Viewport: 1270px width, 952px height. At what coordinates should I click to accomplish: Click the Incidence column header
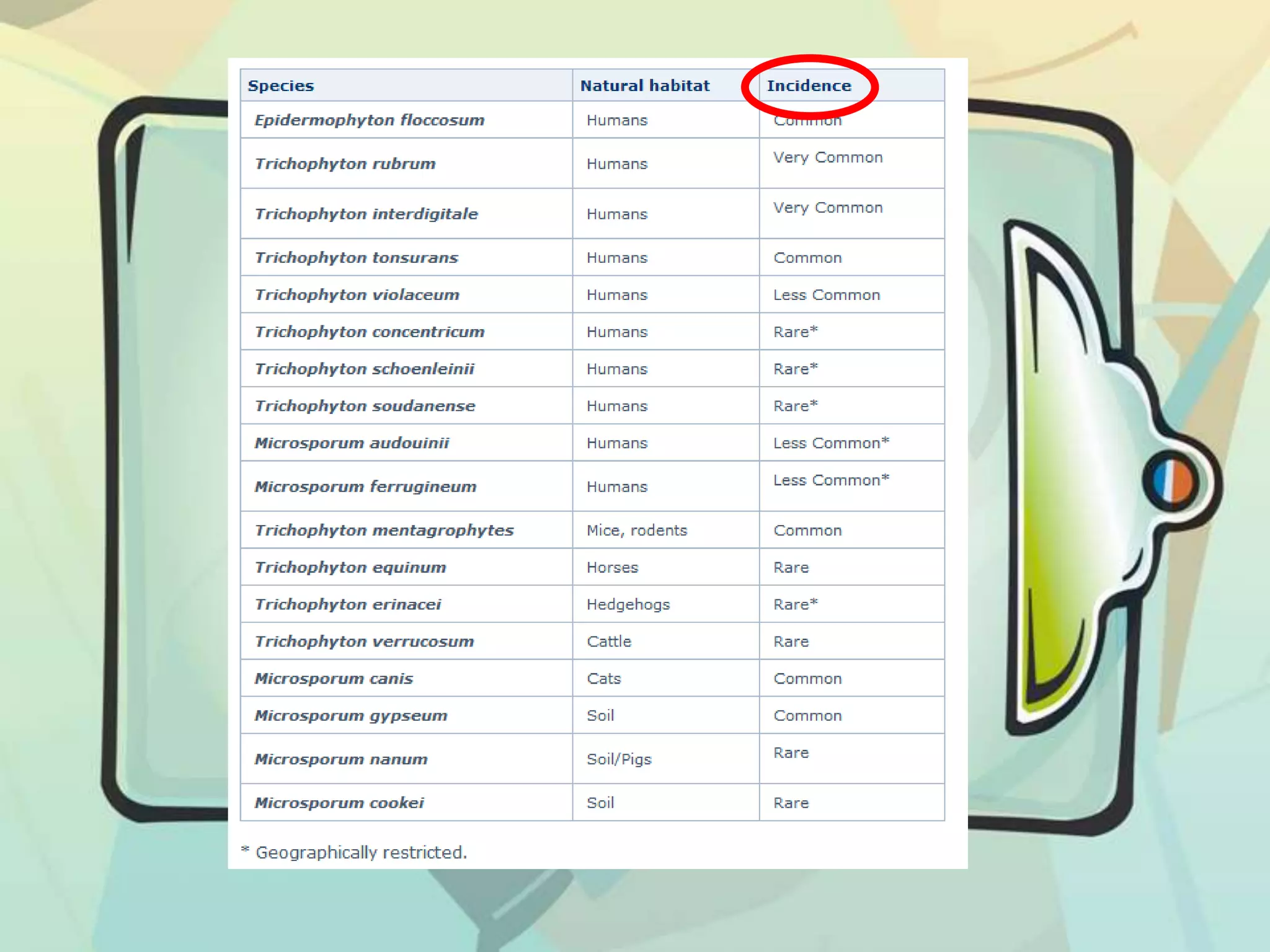[x=809, y=86]
